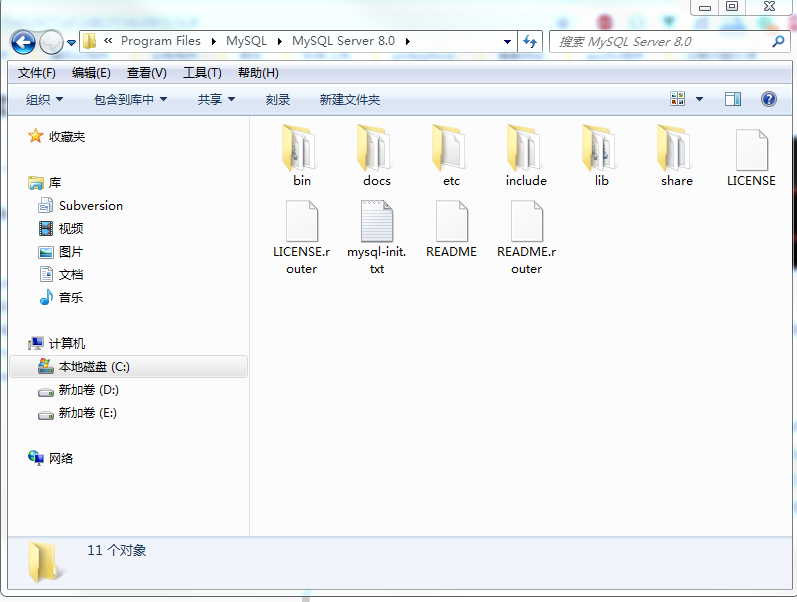The image size is (797, 602).
Task: Select 计算机 in the navigation pane
Action: (57, 344)
